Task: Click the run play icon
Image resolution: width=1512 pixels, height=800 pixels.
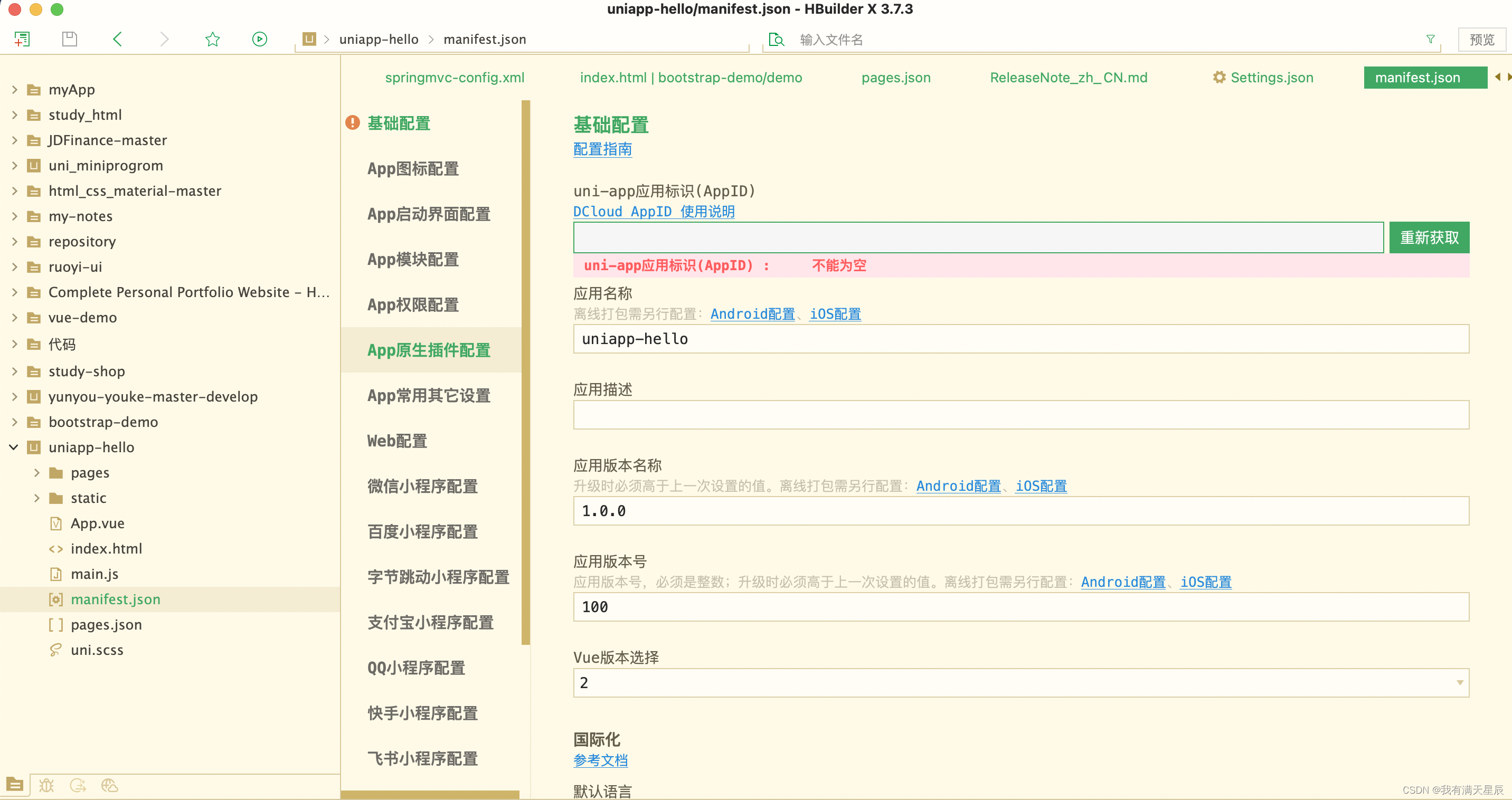Action: coord(259,39)
